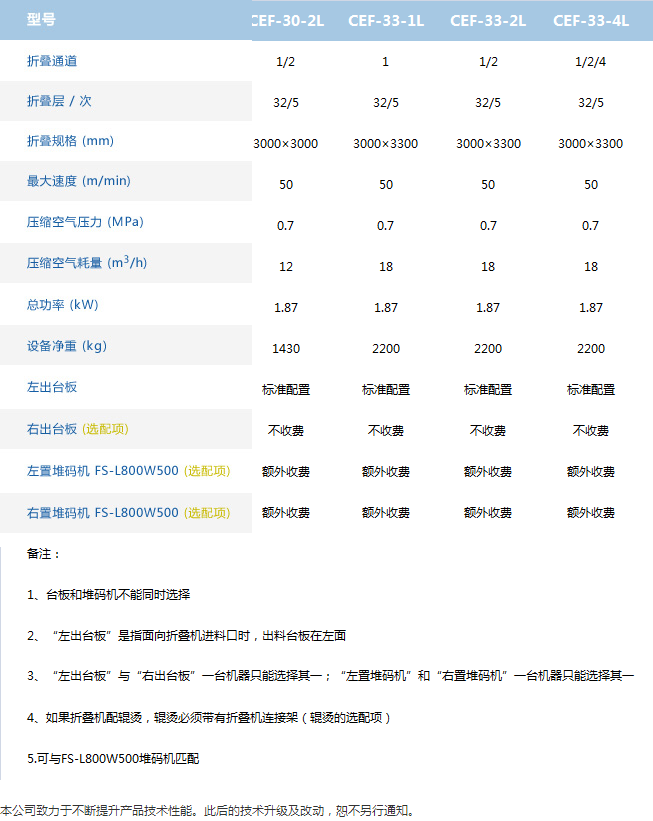653x821 pixels.
Task: Select max speed 50 for CEF-33-2L
Action: tap(488, 185)
